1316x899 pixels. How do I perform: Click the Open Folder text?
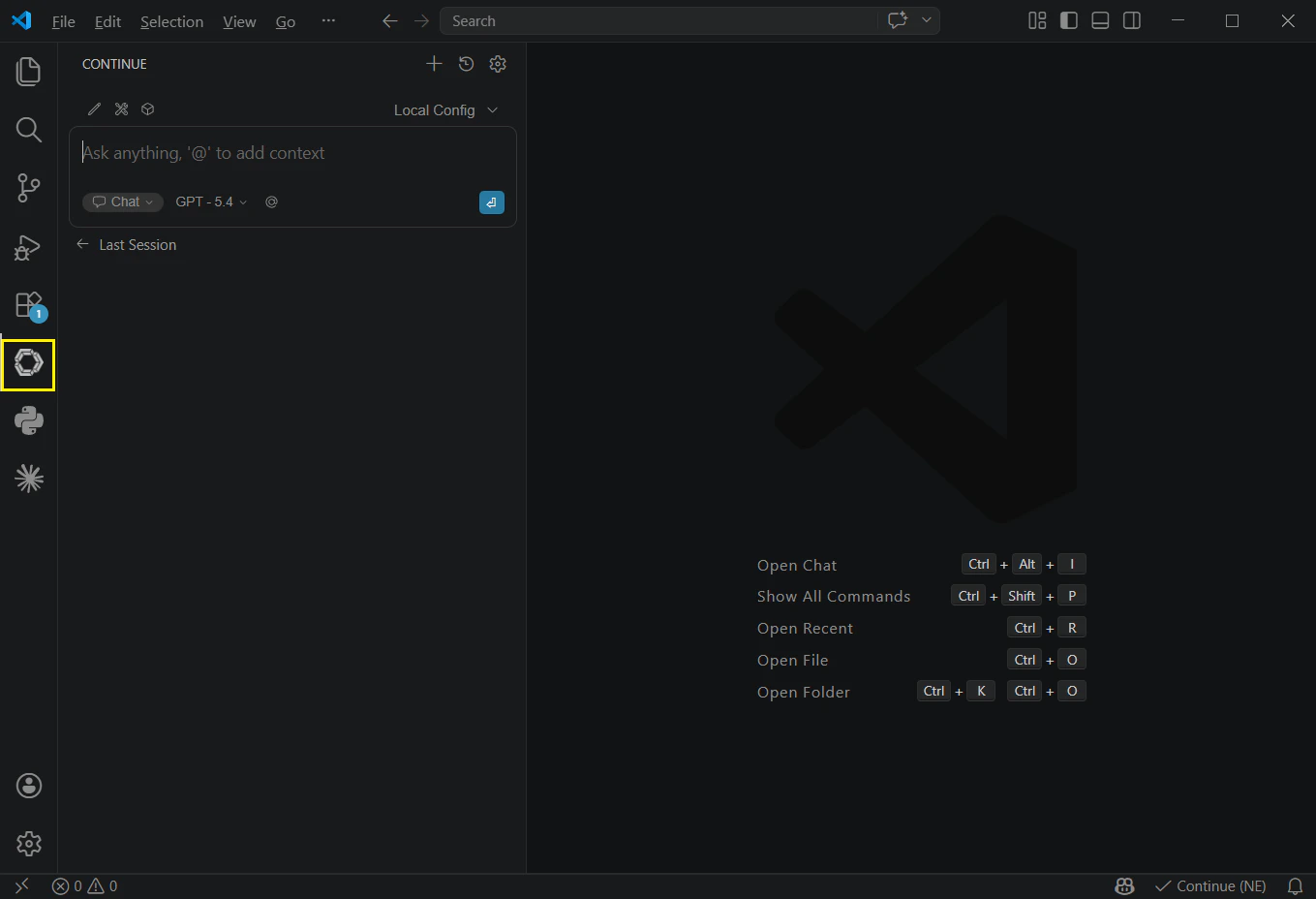(x=804, y=693)
